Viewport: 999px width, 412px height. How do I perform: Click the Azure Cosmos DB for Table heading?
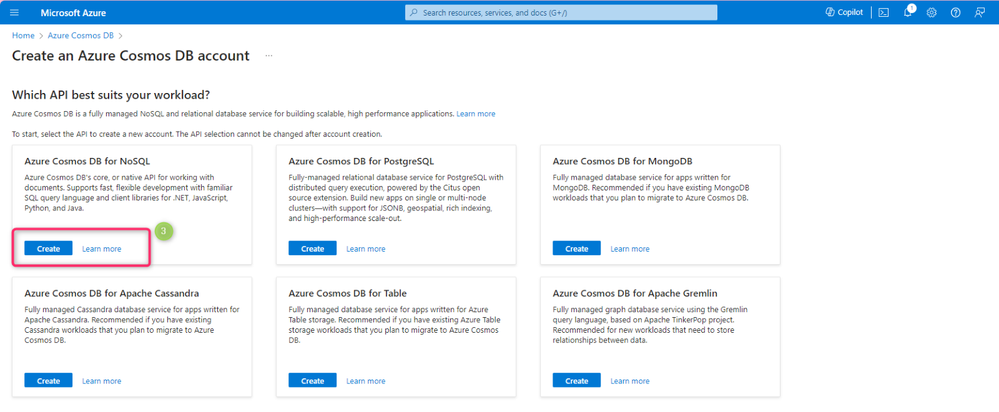(x=348, y=294)
